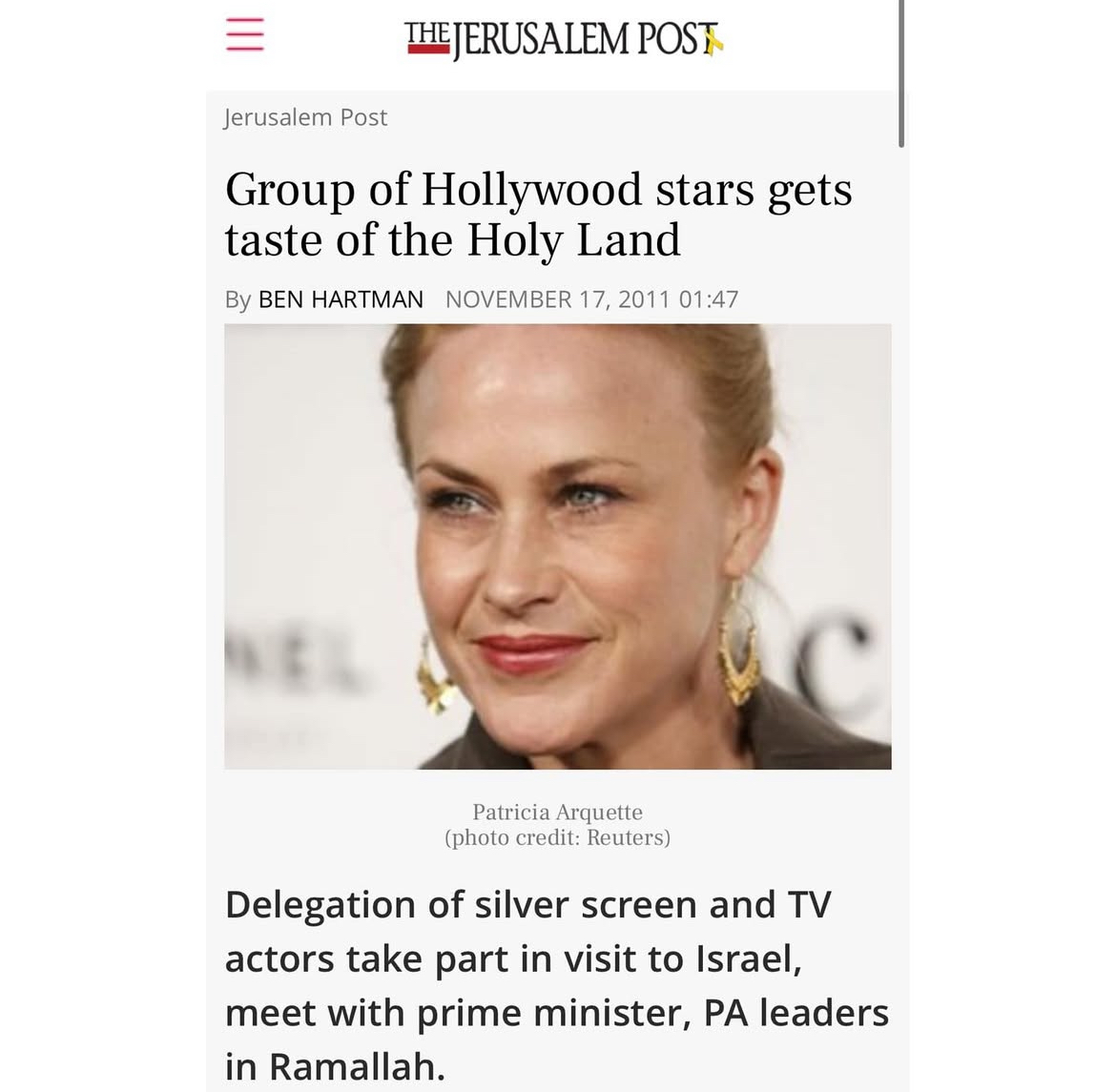
Task: Click the word 'Ramallah.' in the subheading
Action: (358, 1066)
